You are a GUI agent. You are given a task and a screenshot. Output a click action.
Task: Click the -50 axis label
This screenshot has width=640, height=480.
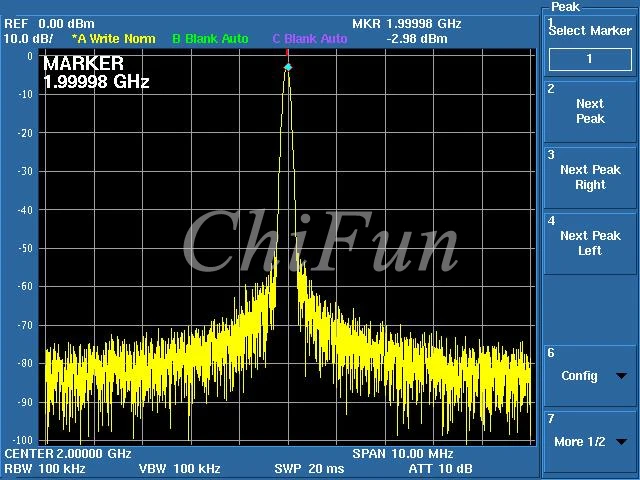(x=24, y=248)
